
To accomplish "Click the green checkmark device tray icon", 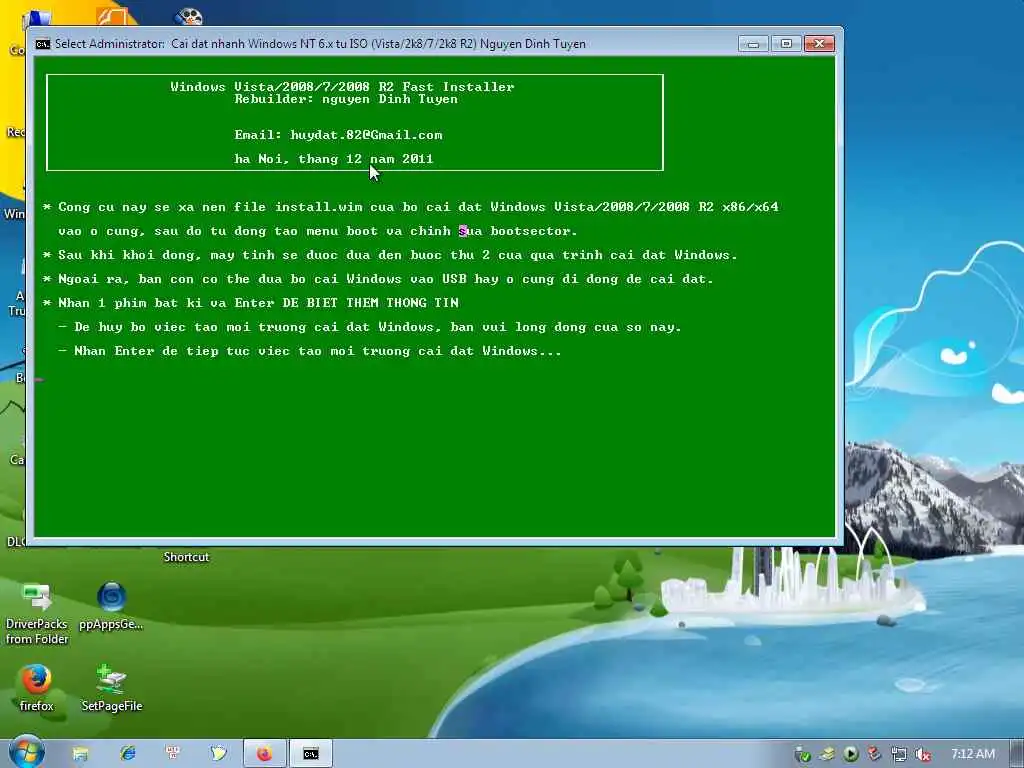I will click(x=803, y=755).
